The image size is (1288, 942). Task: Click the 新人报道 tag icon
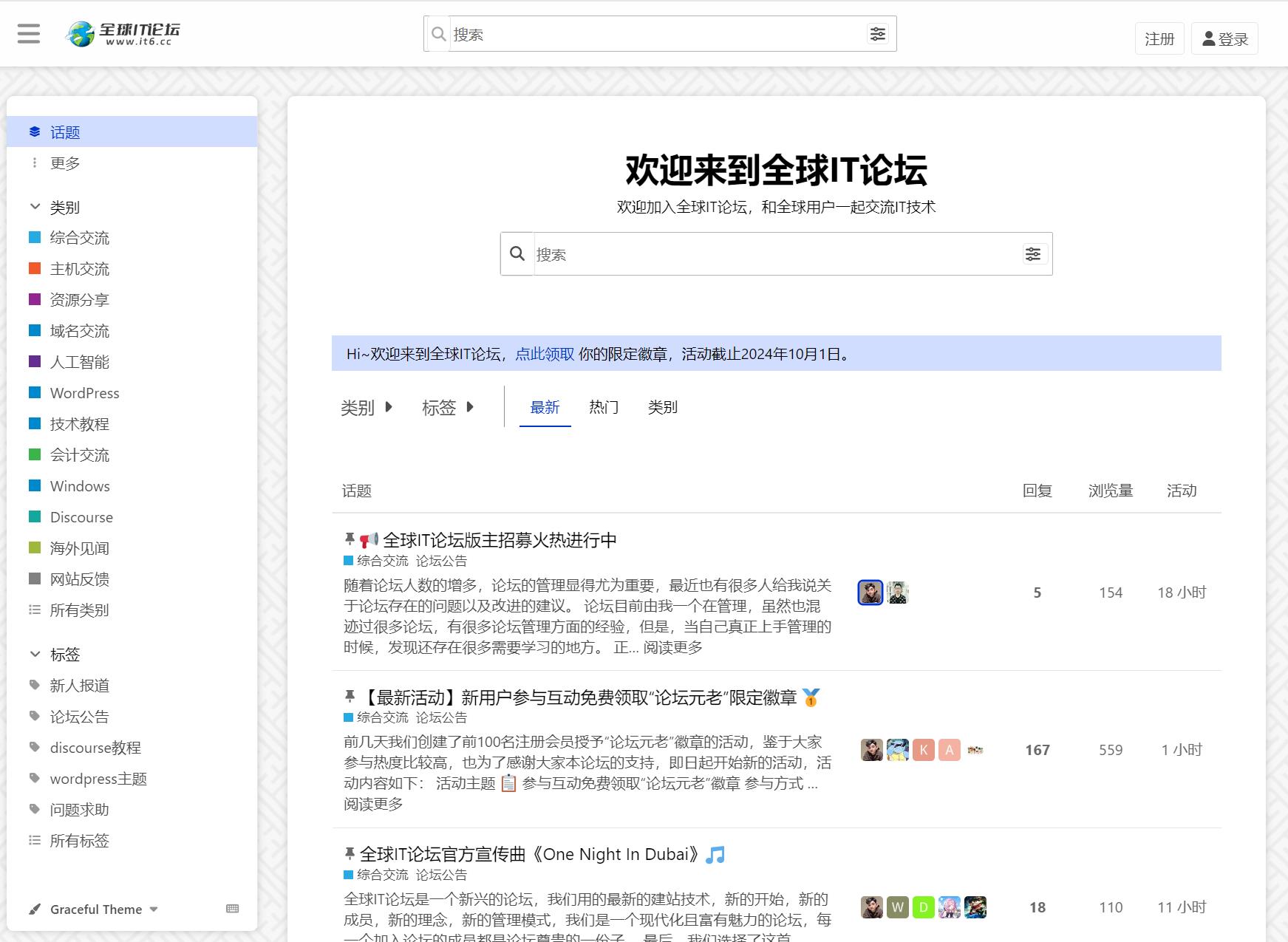coord(34,685)
